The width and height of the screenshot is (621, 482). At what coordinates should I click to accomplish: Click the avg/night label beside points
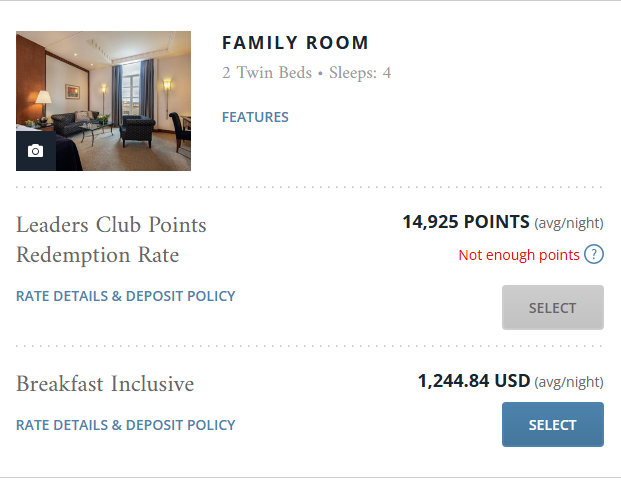coord(569,223)
